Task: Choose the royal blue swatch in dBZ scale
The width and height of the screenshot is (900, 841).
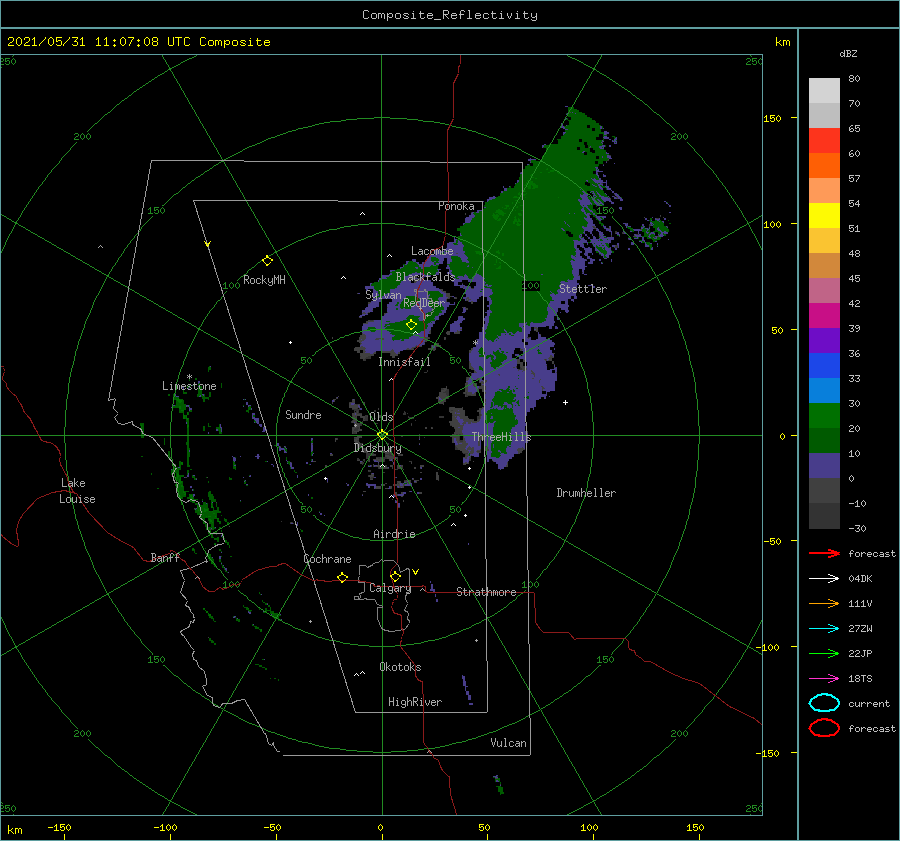Action: (824, 365)
